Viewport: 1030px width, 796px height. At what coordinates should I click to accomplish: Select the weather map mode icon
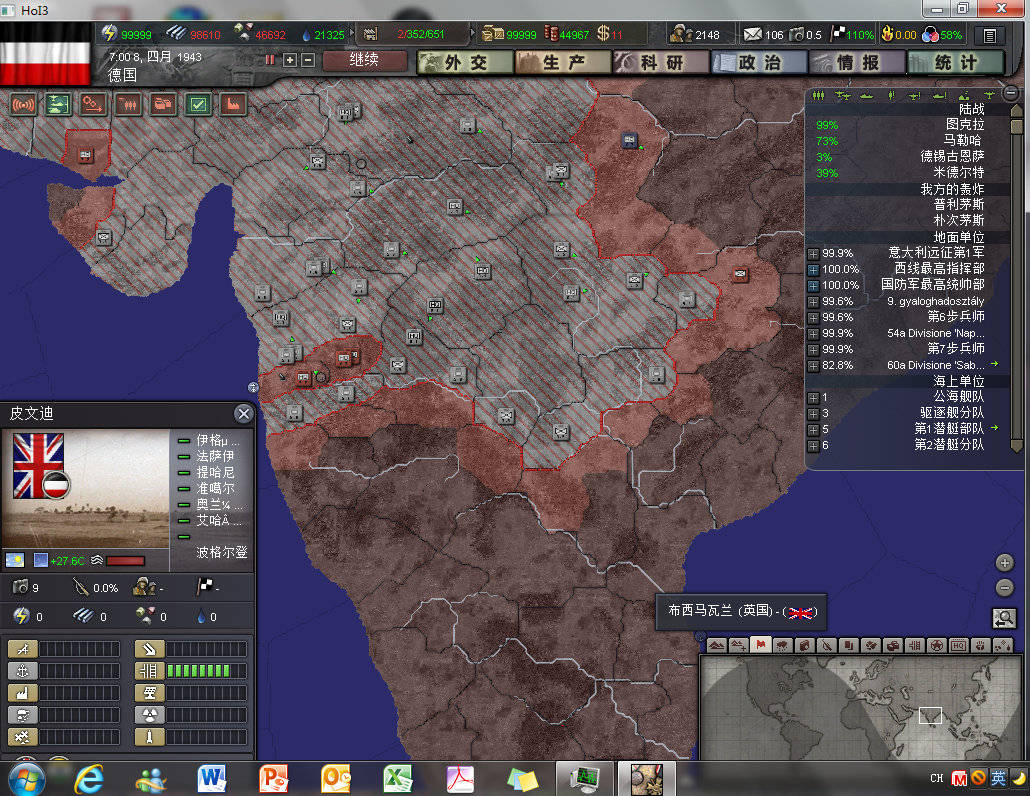point(783,646)
